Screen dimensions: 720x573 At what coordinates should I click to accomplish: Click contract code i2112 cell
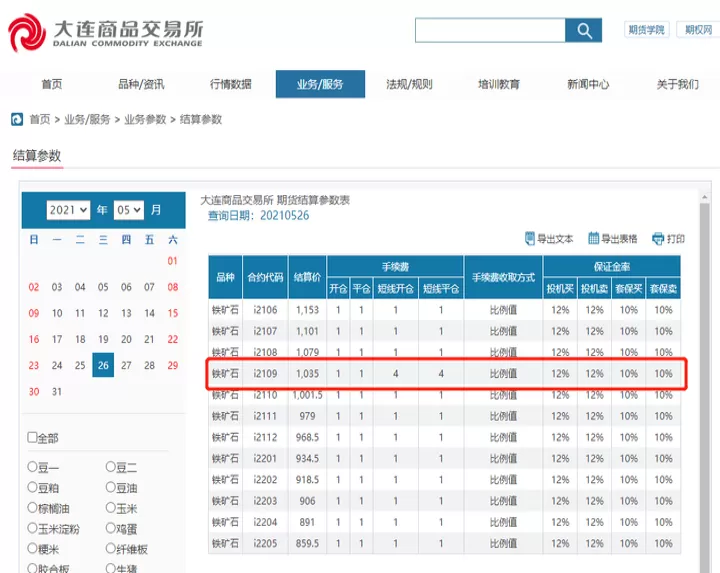pos(265,437)
